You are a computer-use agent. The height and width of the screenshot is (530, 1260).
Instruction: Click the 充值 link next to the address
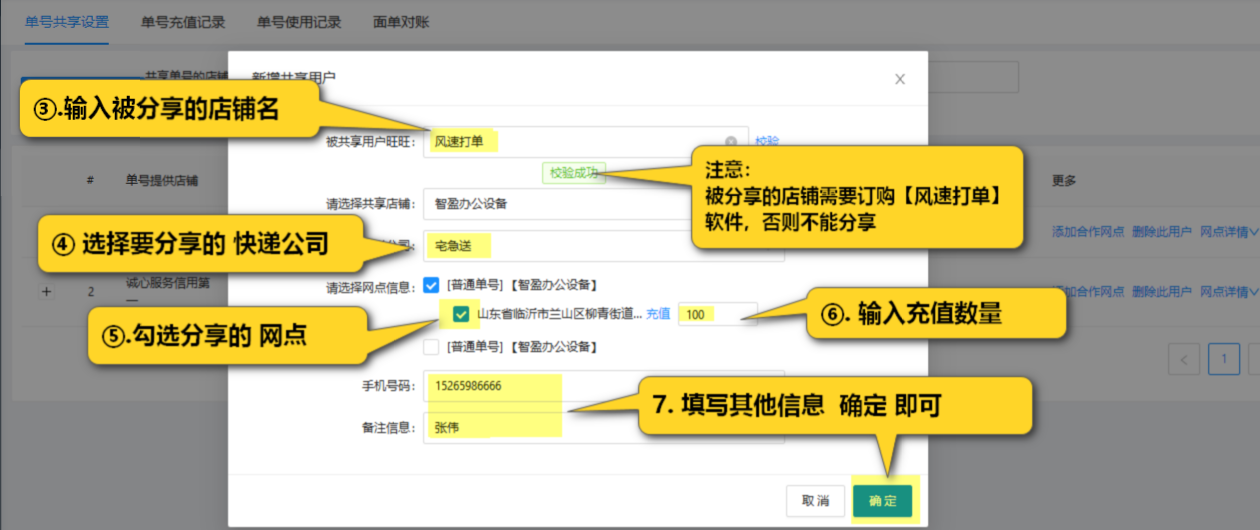tap(658, 314)
